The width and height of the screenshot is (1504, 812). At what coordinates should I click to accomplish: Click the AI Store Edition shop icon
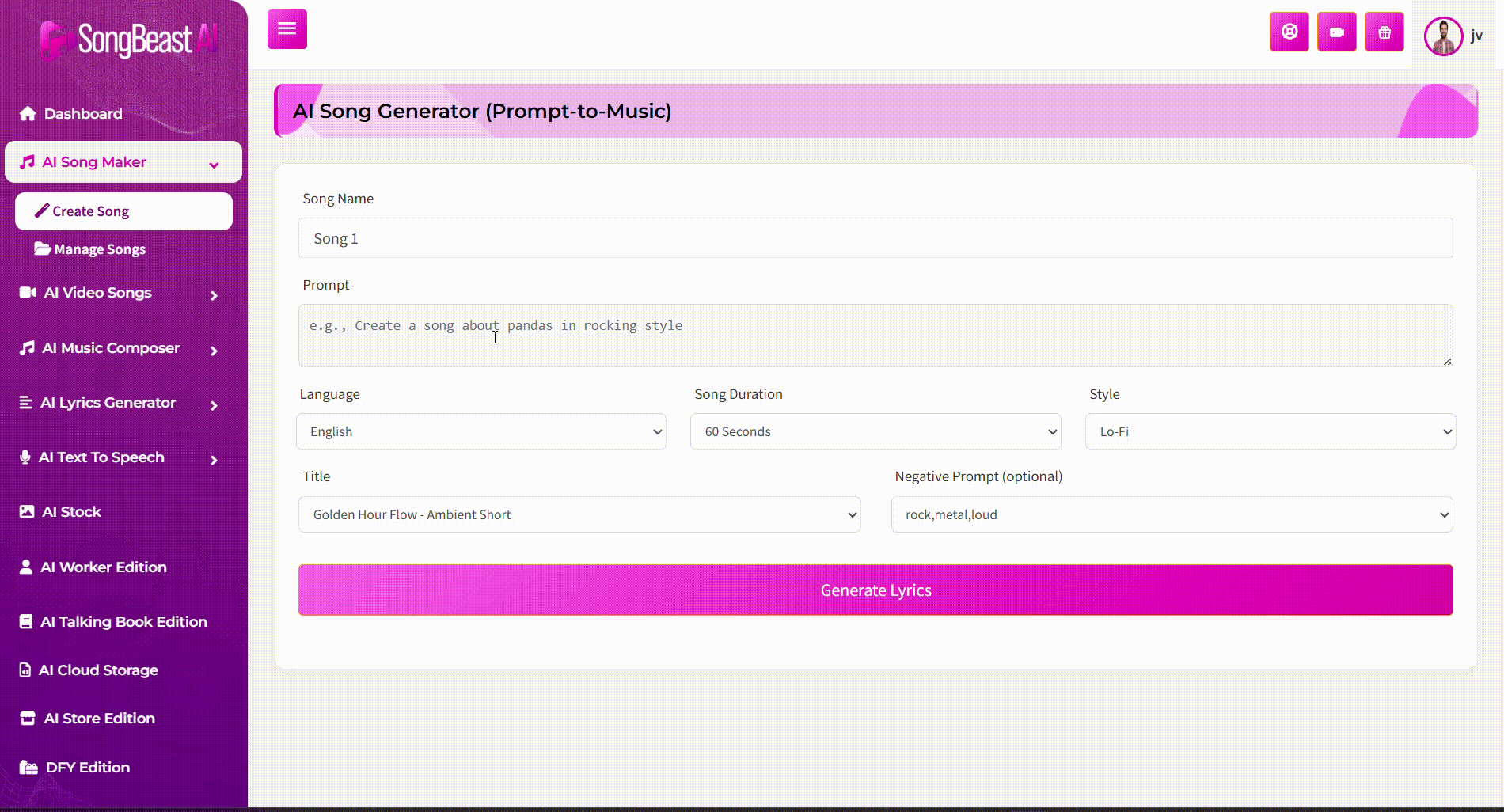(28, 718)
